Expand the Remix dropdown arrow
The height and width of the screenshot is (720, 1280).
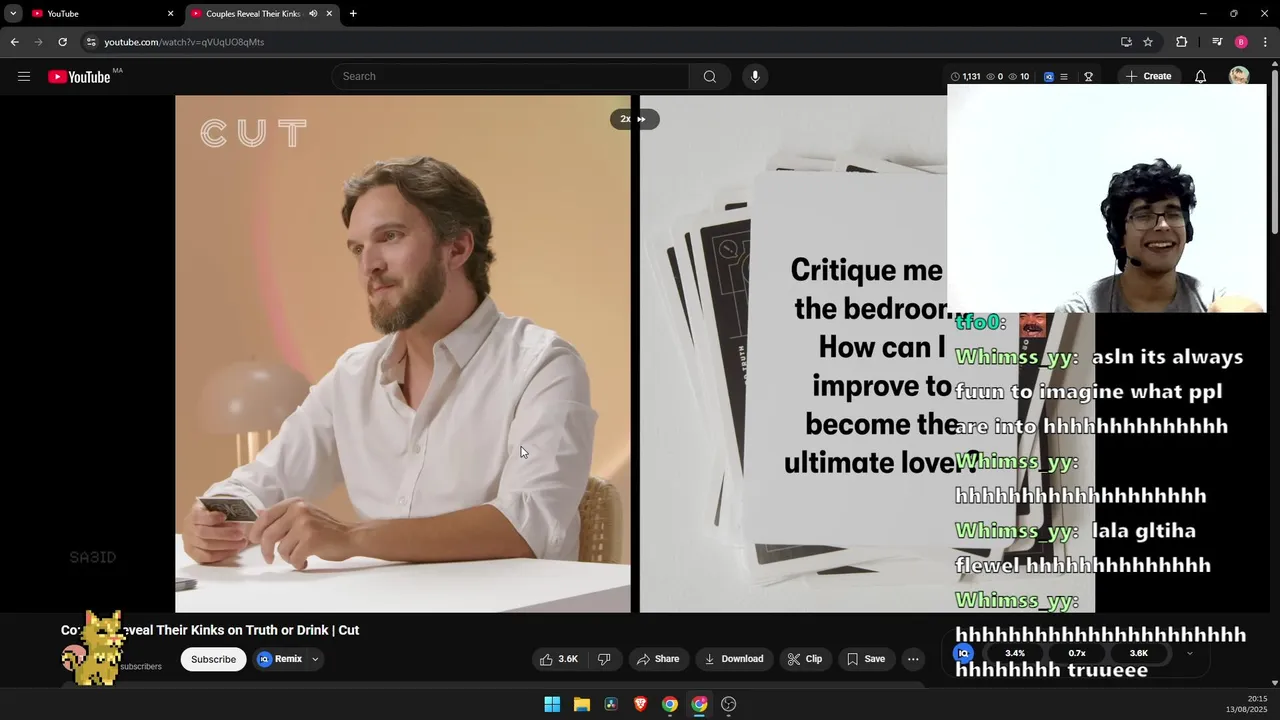tap(315, 659)
